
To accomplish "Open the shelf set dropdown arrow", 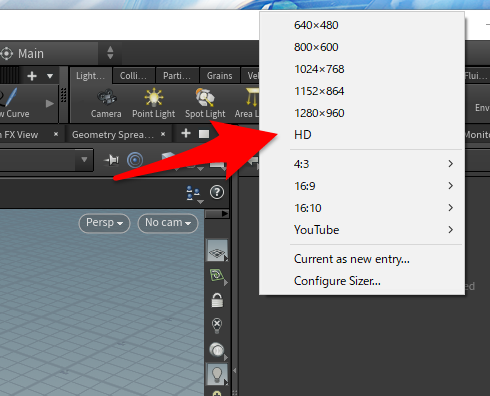I will click(50, 76).
